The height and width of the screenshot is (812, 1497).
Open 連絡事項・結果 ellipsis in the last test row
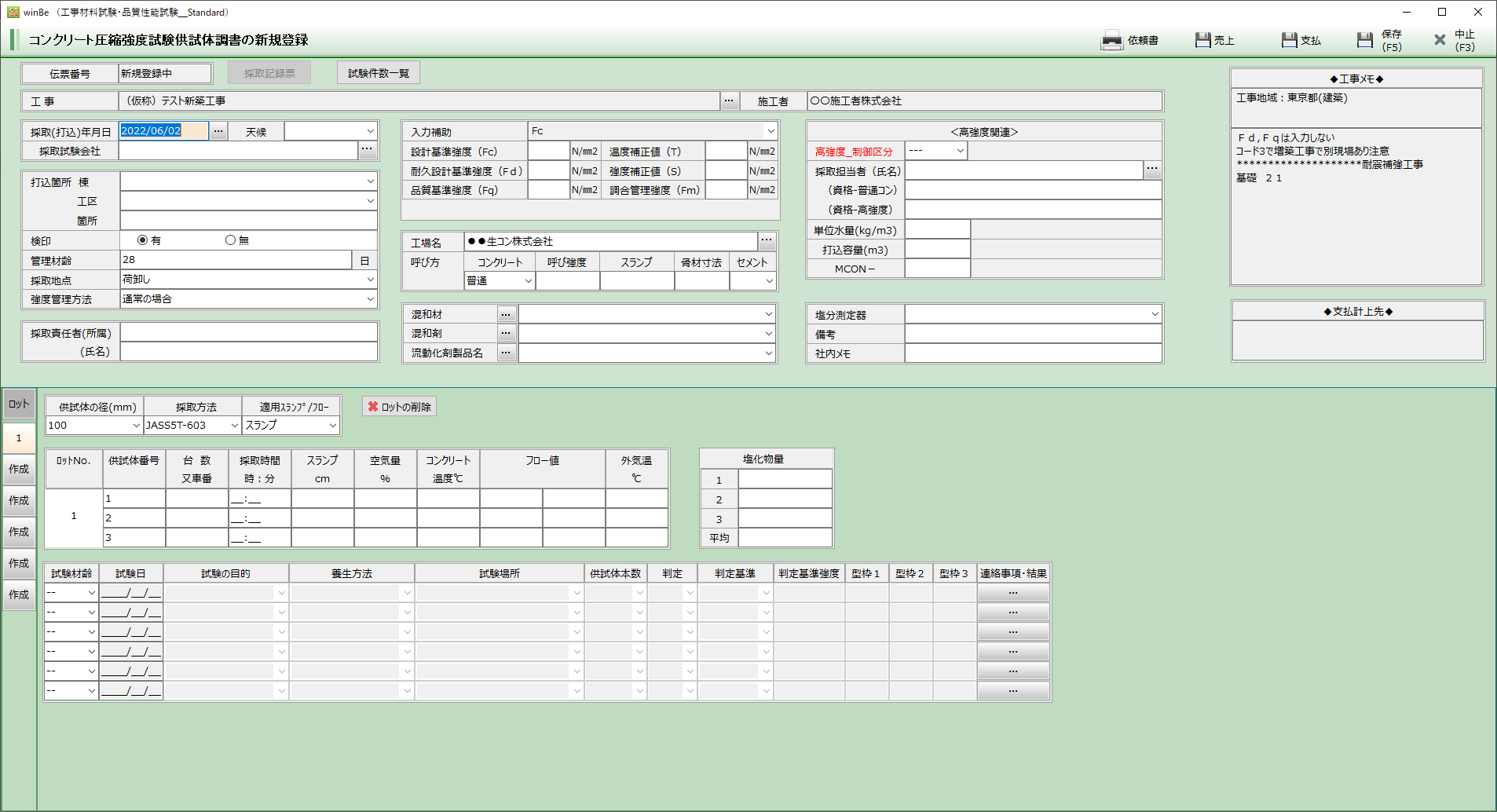pyautogui.click(x=1013, y=691)
